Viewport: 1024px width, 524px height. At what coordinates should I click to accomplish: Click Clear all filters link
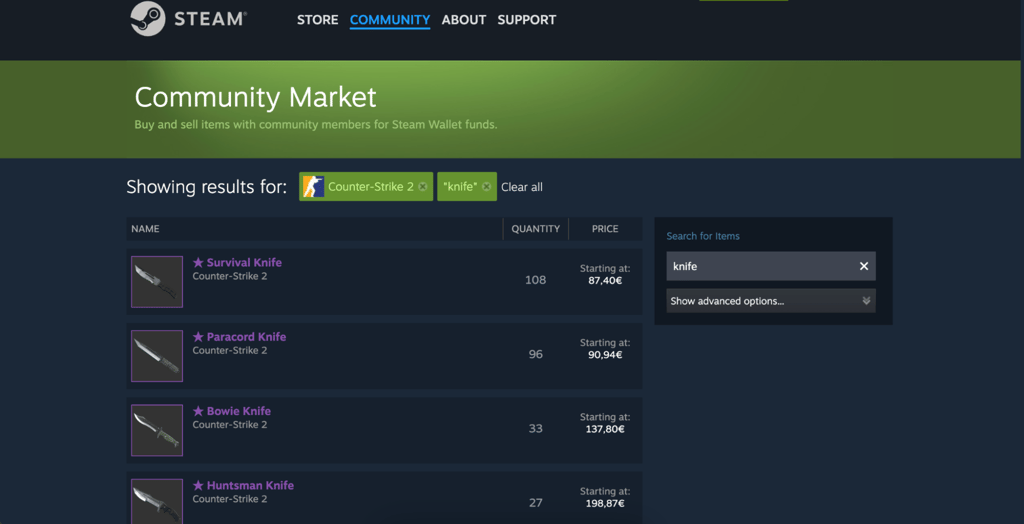(x=522, y=188)
